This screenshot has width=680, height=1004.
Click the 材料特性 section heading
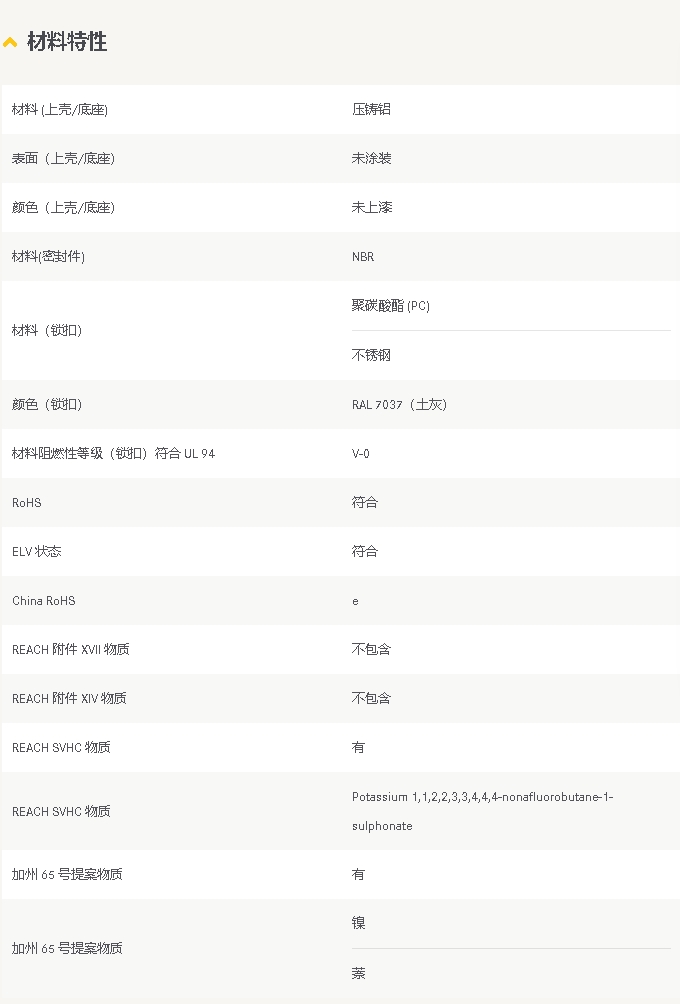point(67,42)
